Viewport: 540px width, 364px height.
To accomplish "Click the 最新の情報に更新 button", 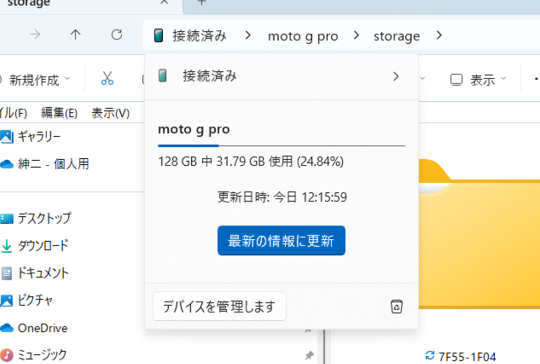I will pos(281,241).
